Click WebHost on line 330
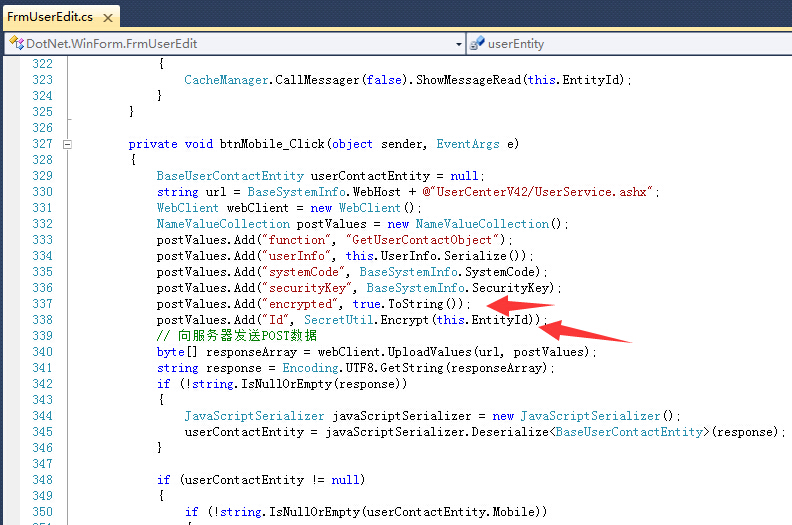 (x=376, y=192)
